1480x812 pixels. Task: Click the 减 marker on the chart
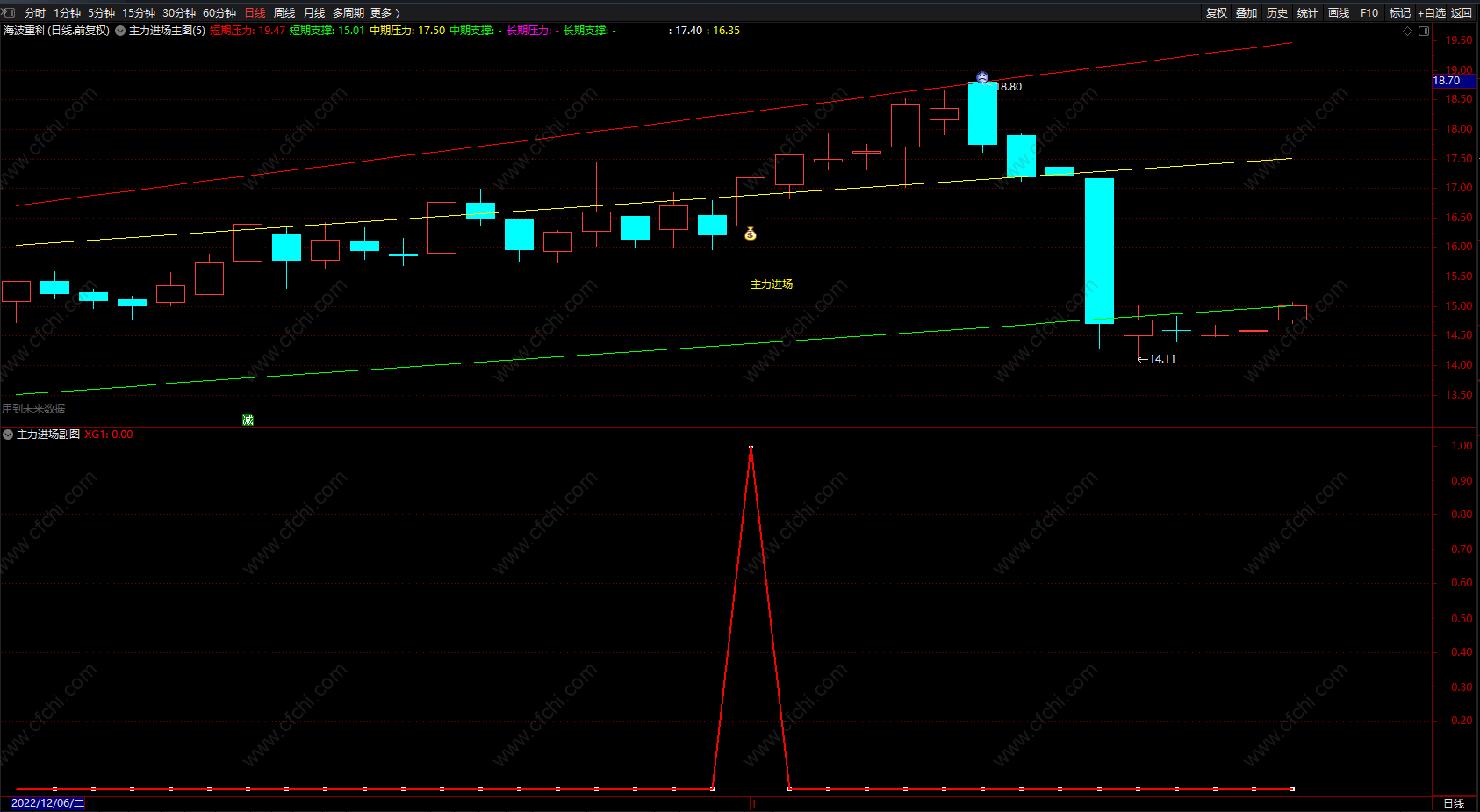(248, 420)
